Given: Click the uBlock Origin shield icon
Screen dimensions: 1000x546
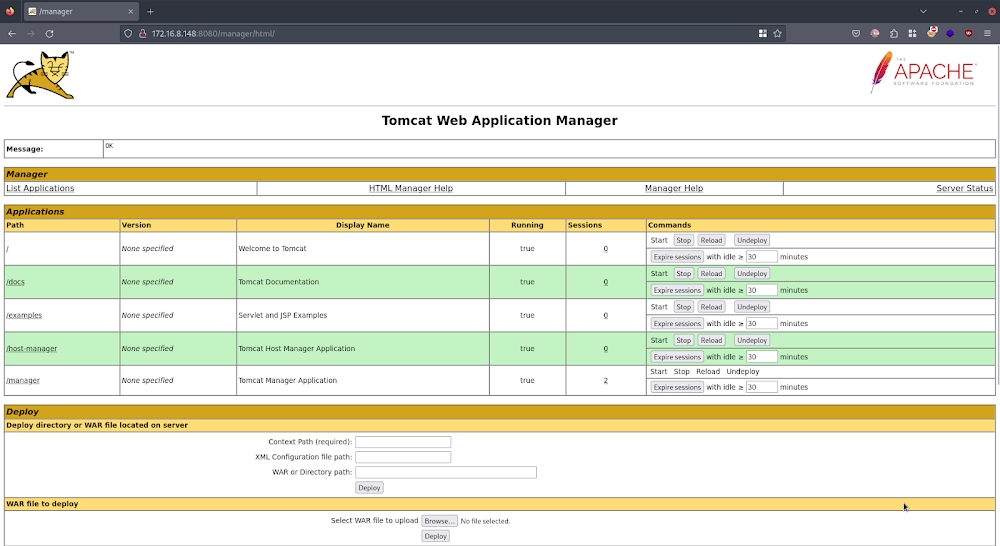Looking at the screenshot, I should (x=968, y=33).
